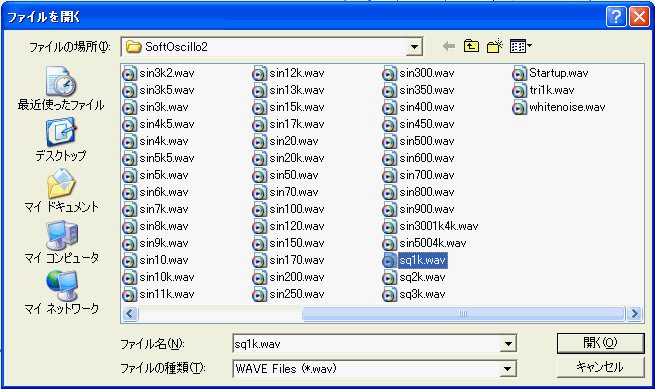The image size is (655, 389).
Task: Select the file sin3k5.wav
Action: click(x=159, y=90)
